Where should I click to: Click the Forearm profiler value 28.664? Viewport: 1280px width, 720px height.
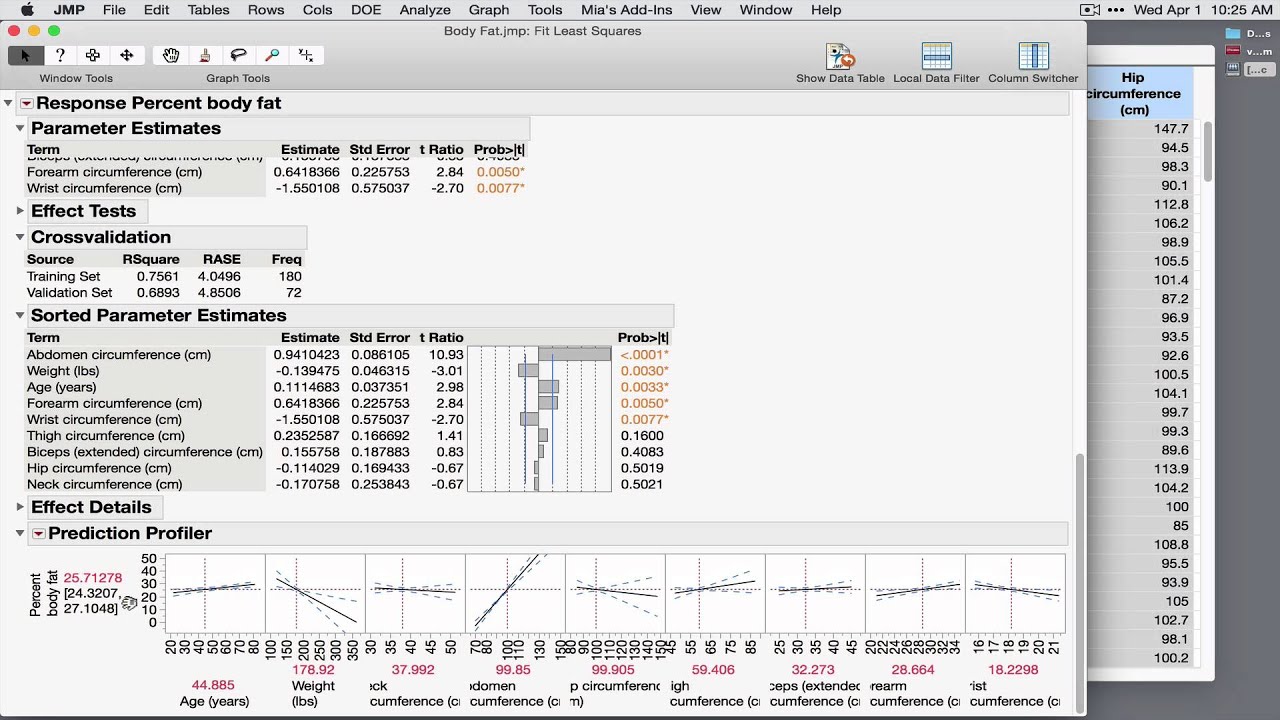pos(913,669)
